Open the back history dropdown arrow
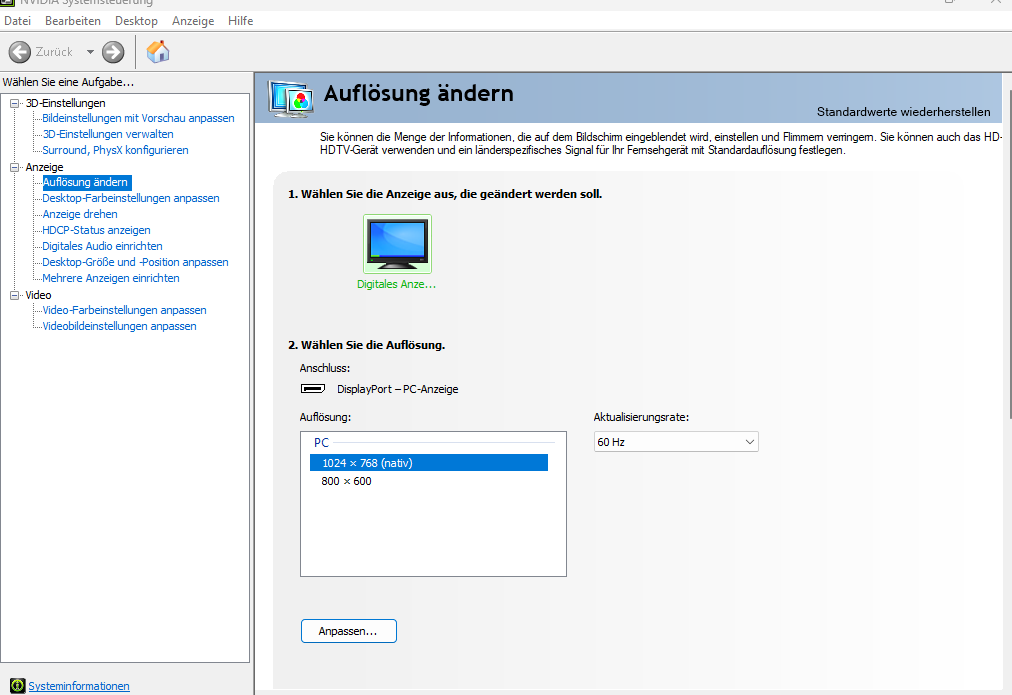This screenshot has height=695, width=1012. click(x=90, y=52)
